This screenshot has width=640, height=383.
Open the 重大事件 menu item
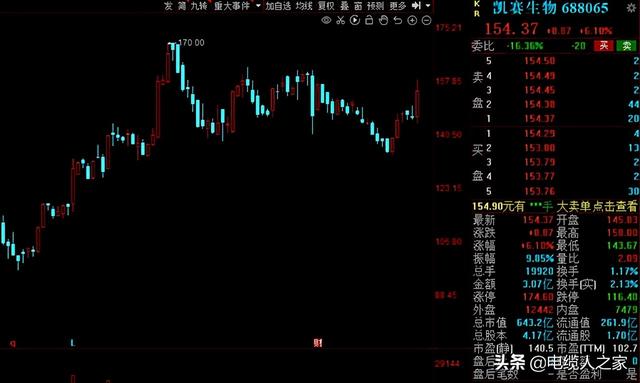coord(232,6)
